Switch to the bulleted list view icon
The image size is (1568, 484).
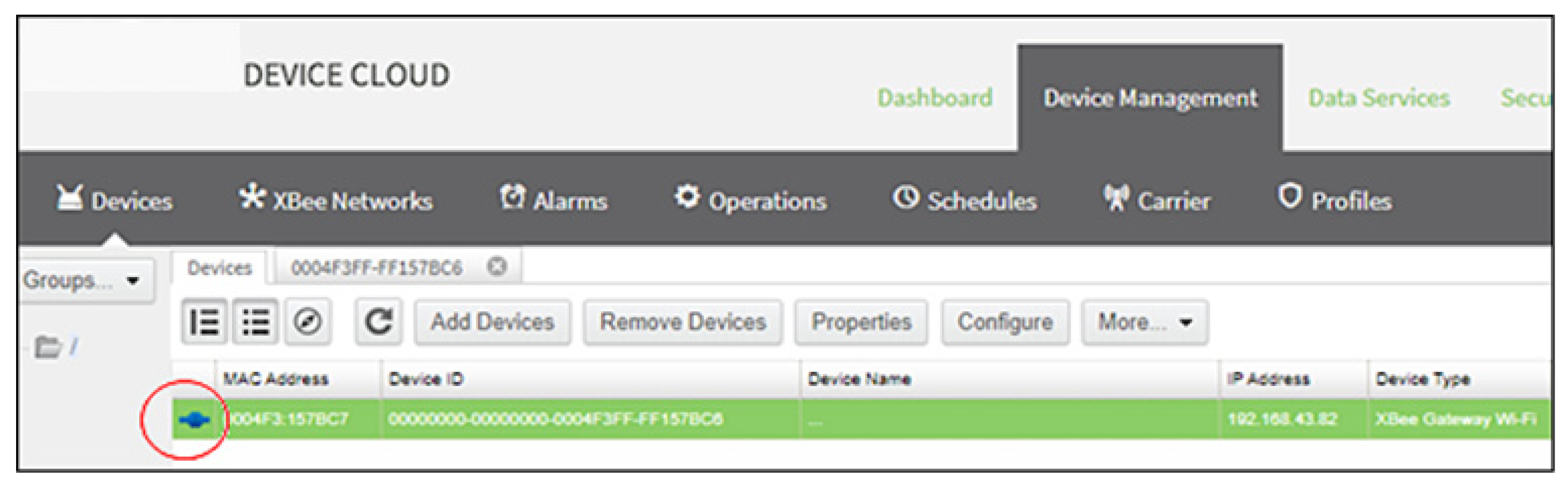pyautogui.click(x=256, y=322)
